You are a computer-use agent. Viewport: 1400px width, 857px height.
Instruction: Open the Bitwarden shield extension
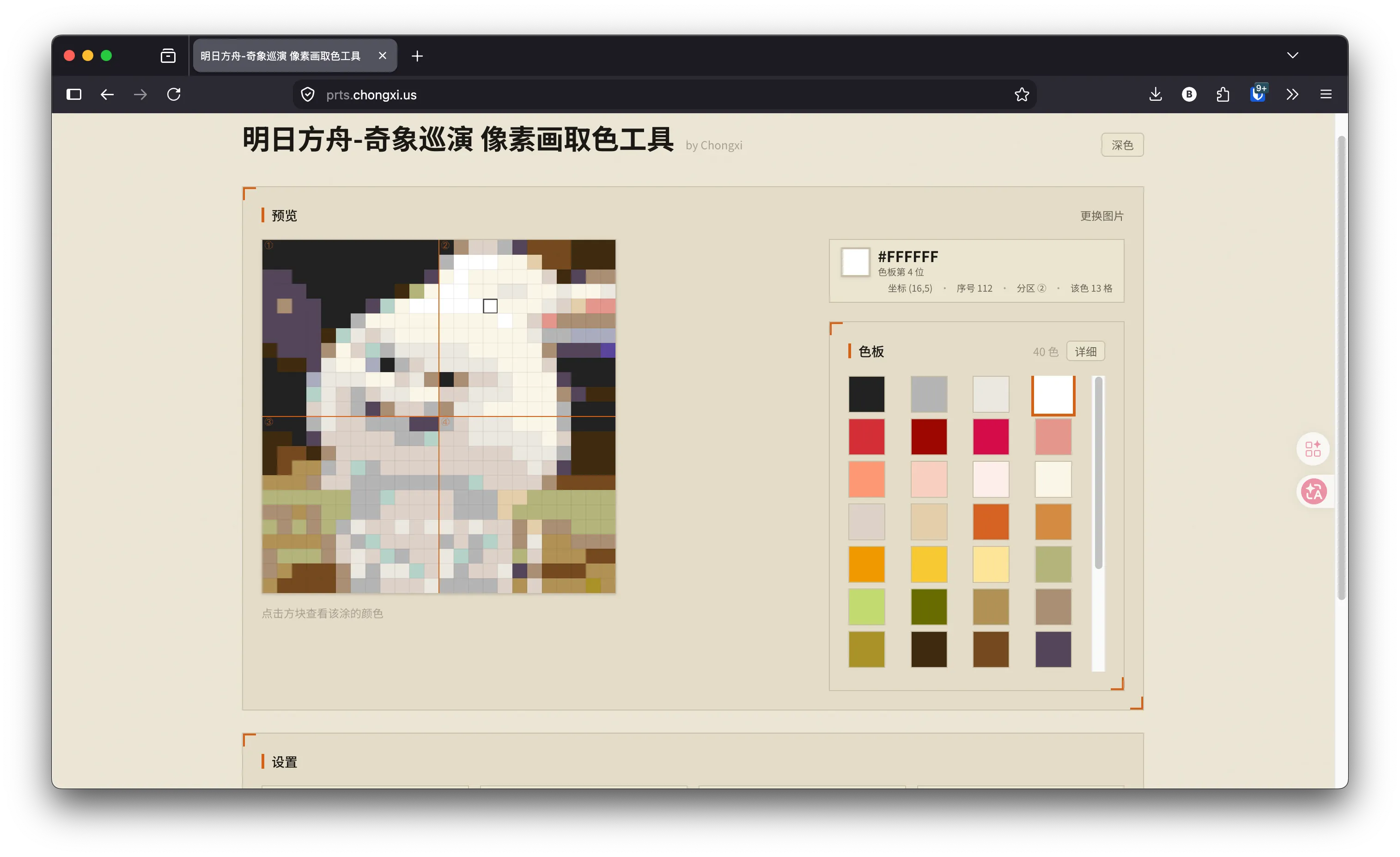1258,93
